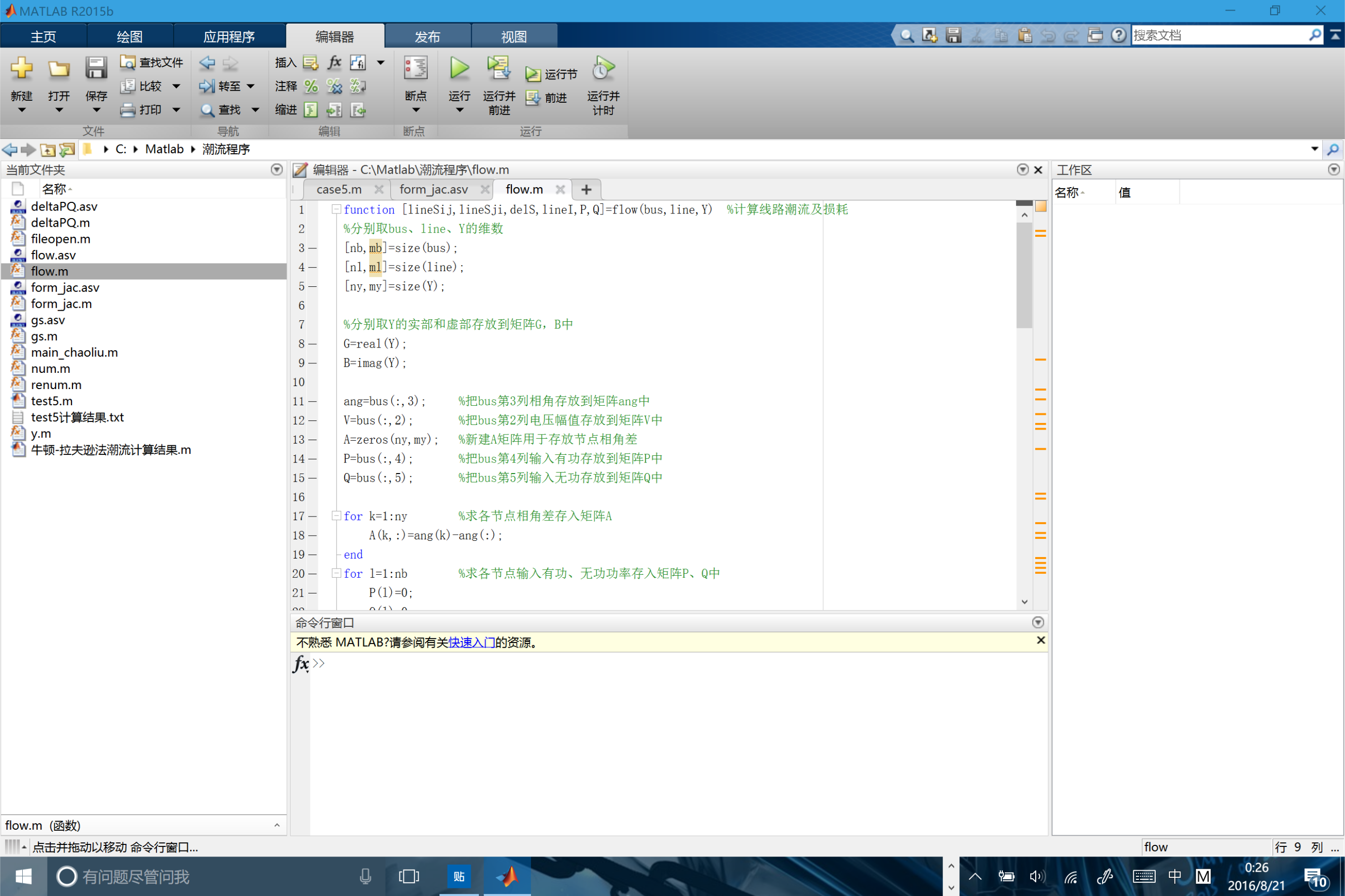This screenshot has width=1345, height=896.
Task: Click the Find Files (查找文件) button
Action: click(152, 62)
